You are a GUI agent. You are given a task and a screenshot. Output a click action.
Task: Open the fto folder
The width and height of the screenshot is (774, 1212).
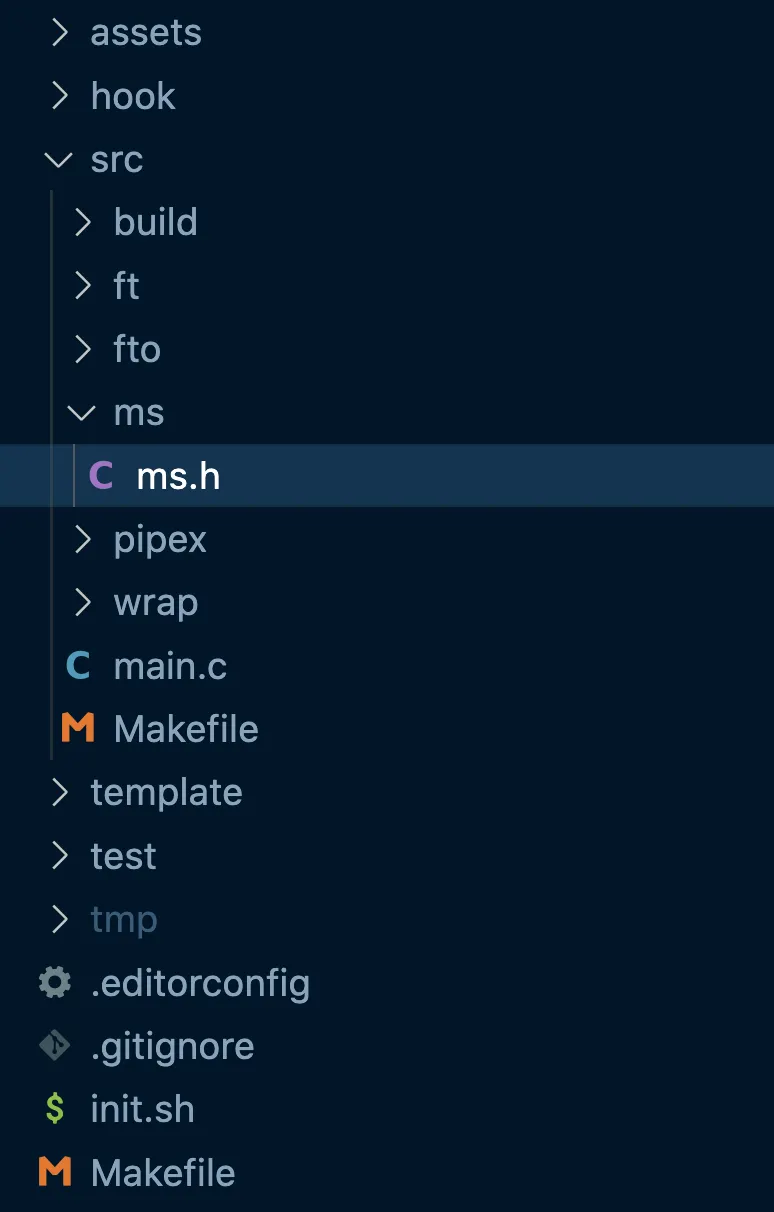click(136, 349)
